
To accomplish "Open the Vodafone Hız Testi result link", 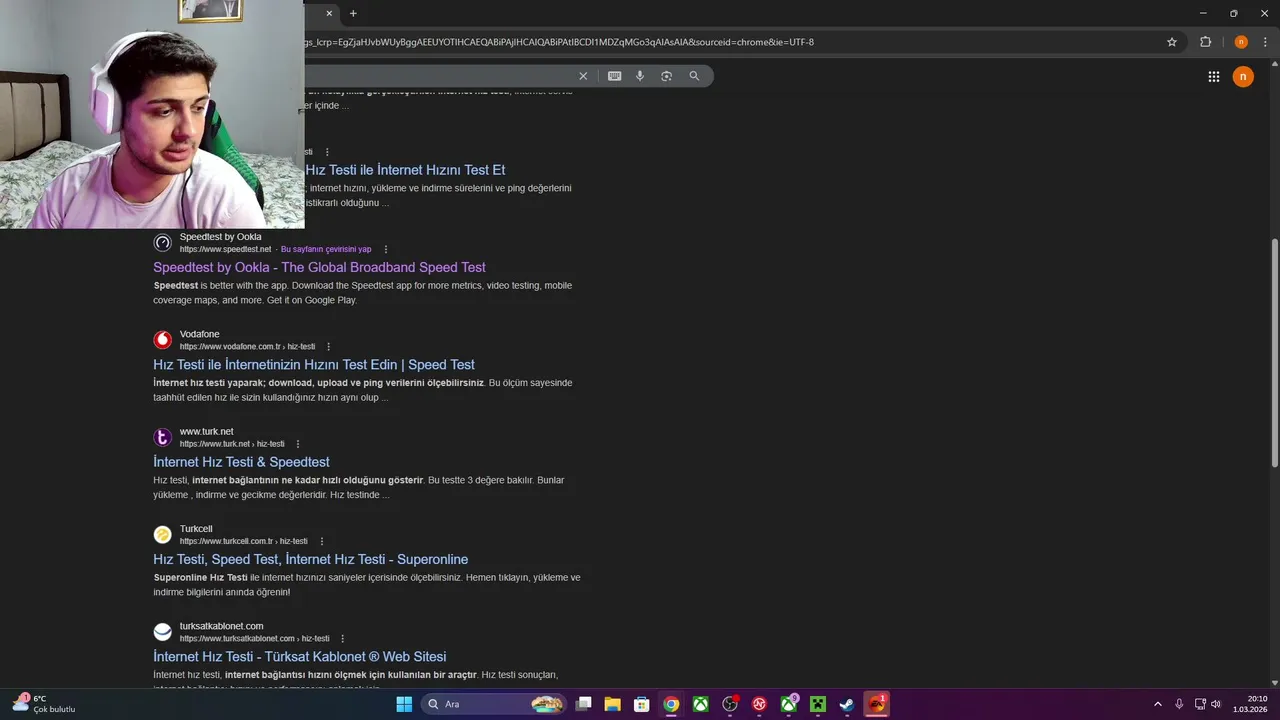I will click(314, 364).
